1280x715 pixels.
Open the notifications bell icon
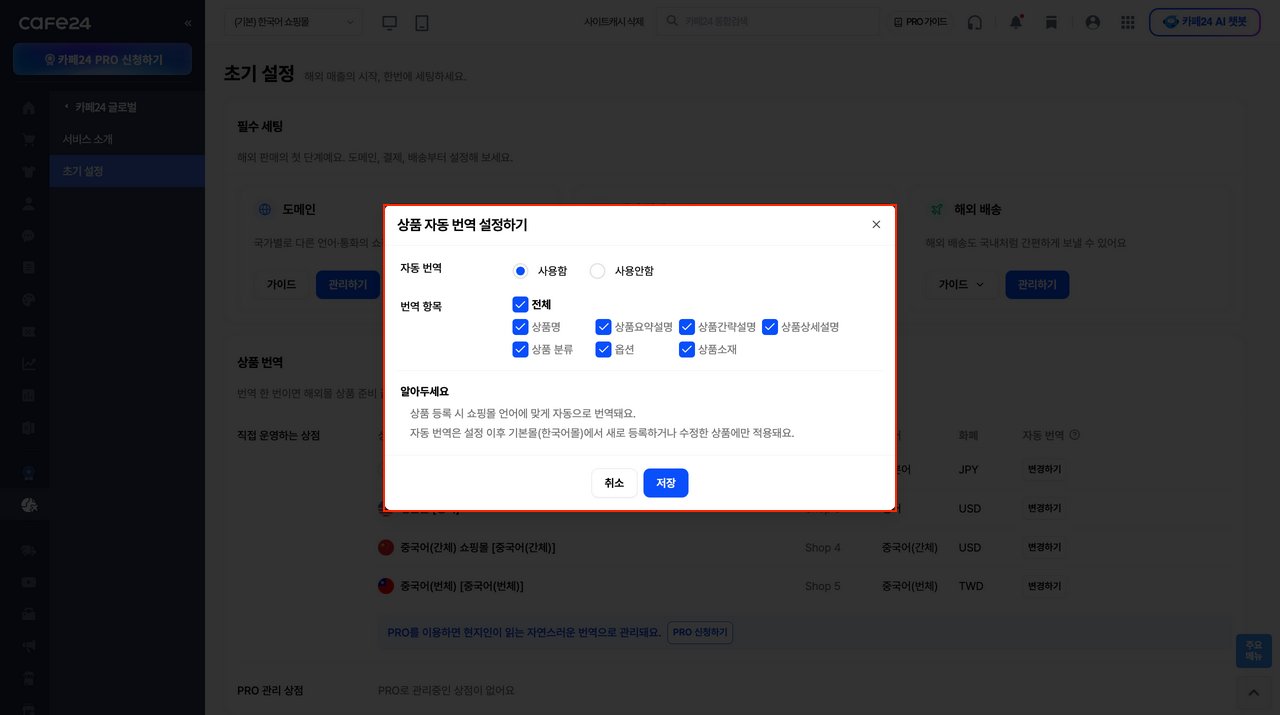(1016, 22)
